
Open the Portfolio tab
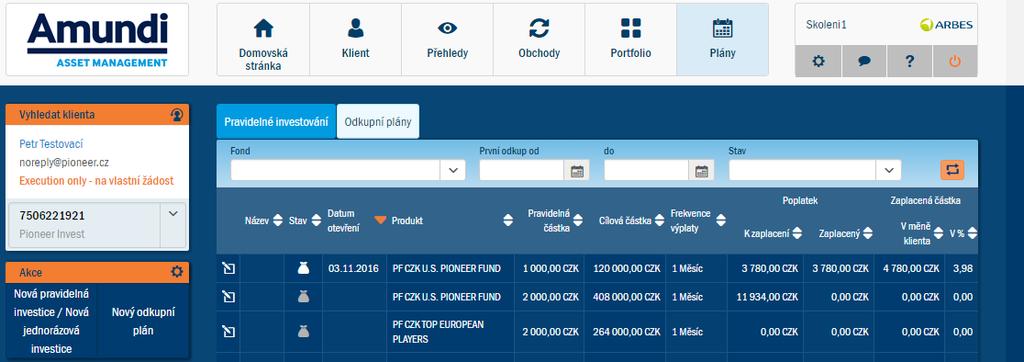tap(631, 40)
